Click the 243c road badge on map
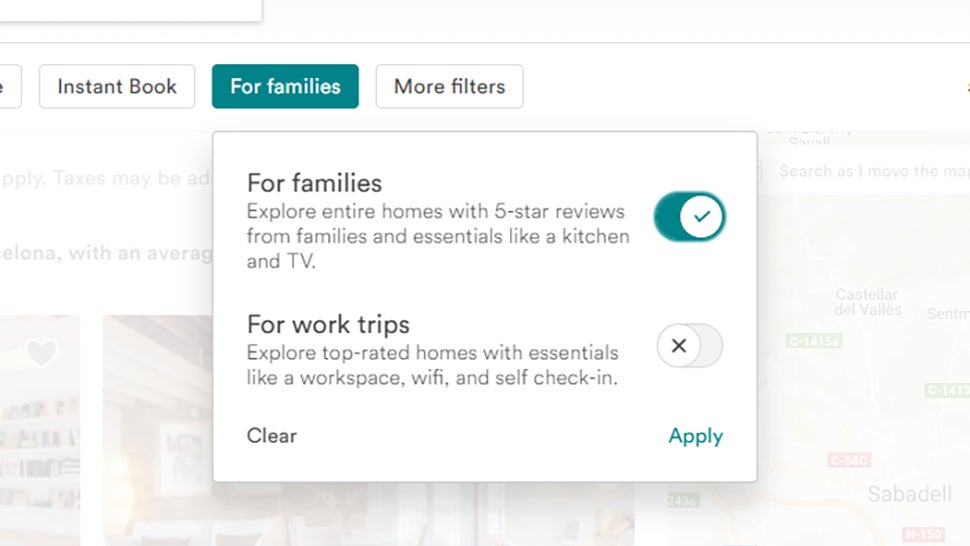This screenshot has height=546, width=970. coord(683,500)
